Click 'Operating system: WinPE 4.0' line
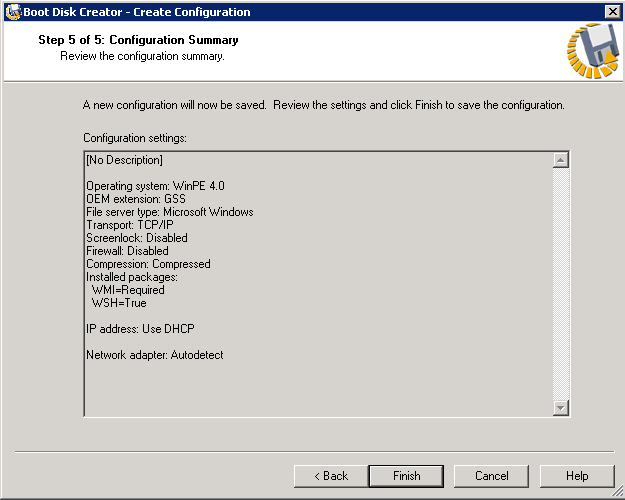Image resolution: width=625 pixels, height=500 pixels. [155, 186]
